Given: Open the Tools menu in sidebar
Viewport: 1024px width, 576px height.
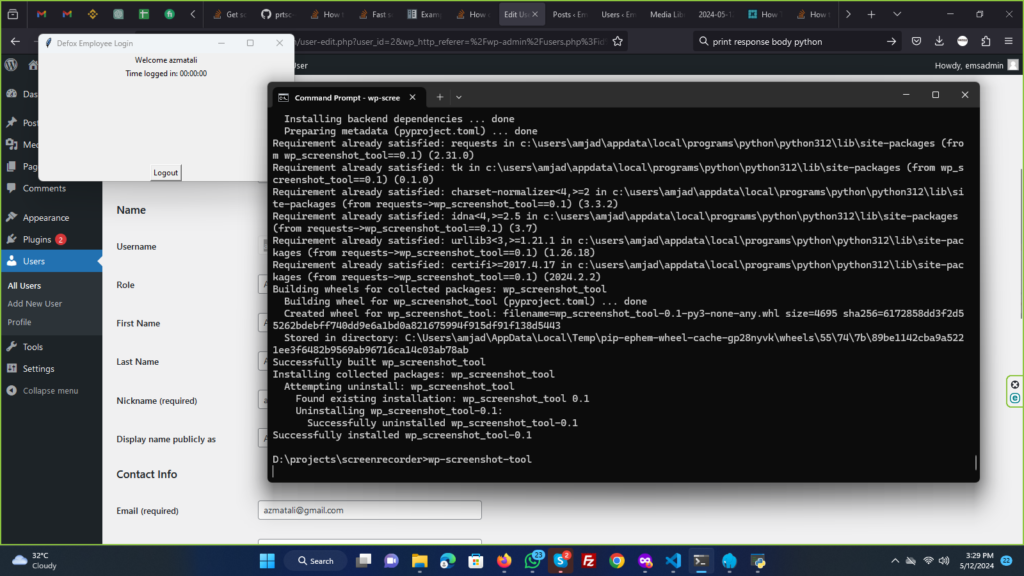Looking at the screenshot, I should click(x=32, y=347).
